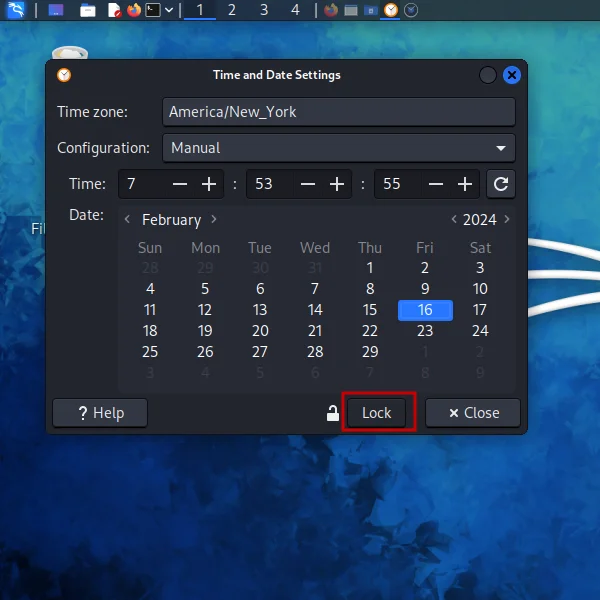The width and height of the screenshot is (600, 600).
Task: Switch to workspace 1
Action: tap(200, 10)
